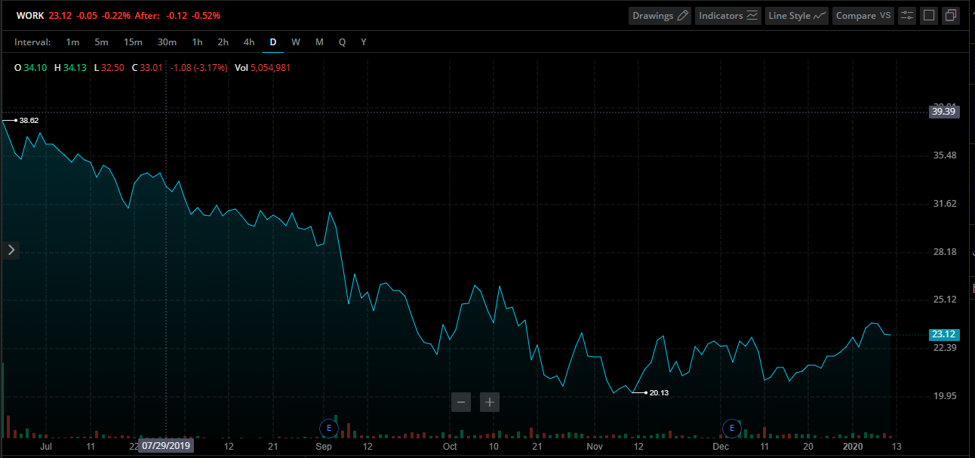Screen dimensions: 975x458
Task: Click the WORK ticker symbol
Action: pyautogui.click(x=30, y=15)
